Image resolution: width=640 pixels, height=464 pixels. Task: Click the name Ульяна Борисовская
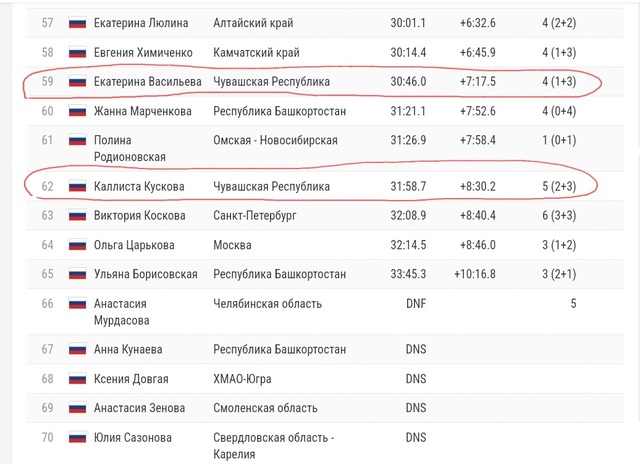(x=145, y=274)
